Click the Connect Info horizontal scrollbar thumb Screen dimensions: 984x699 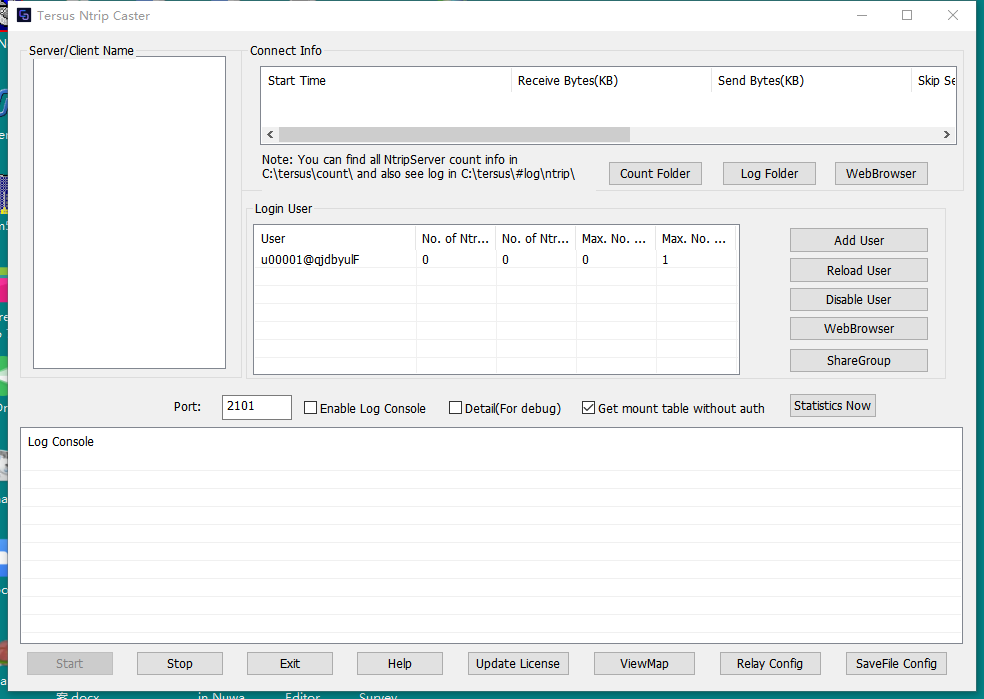[x=454, y=134]
